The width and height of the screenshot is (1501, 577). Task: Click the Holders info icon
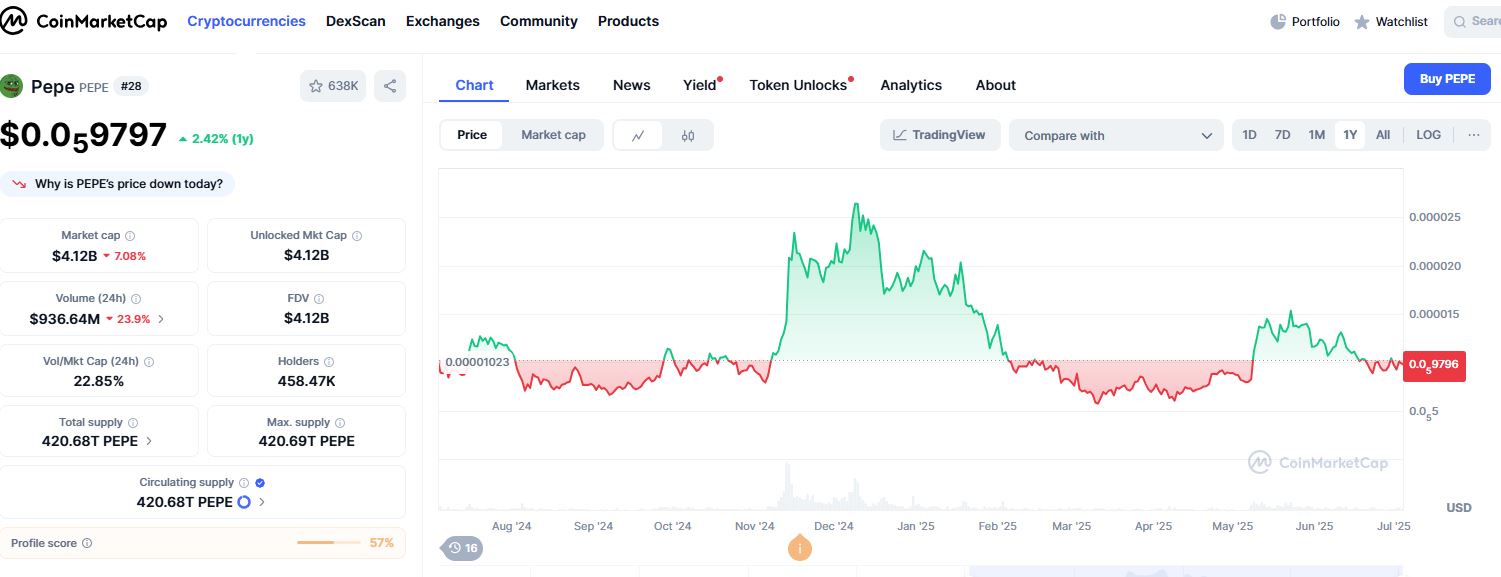pos(329,361)
